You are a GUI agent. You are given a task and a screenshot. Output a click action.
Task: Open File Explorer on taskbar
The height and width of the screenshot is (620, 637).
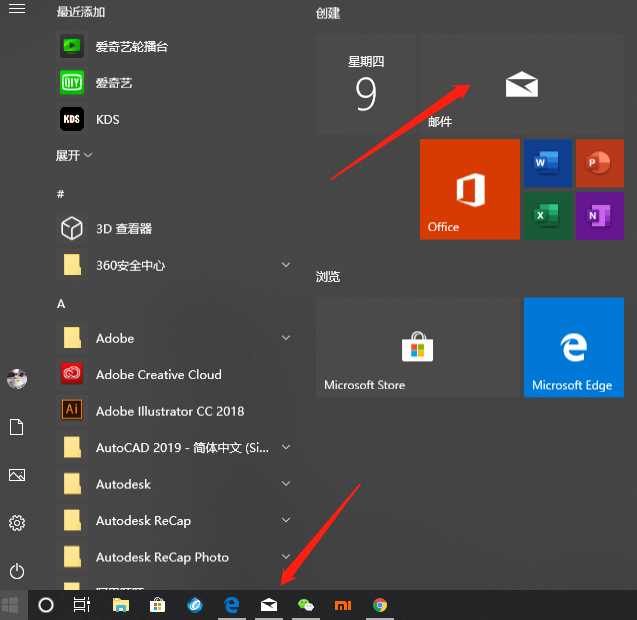point(121,605)
